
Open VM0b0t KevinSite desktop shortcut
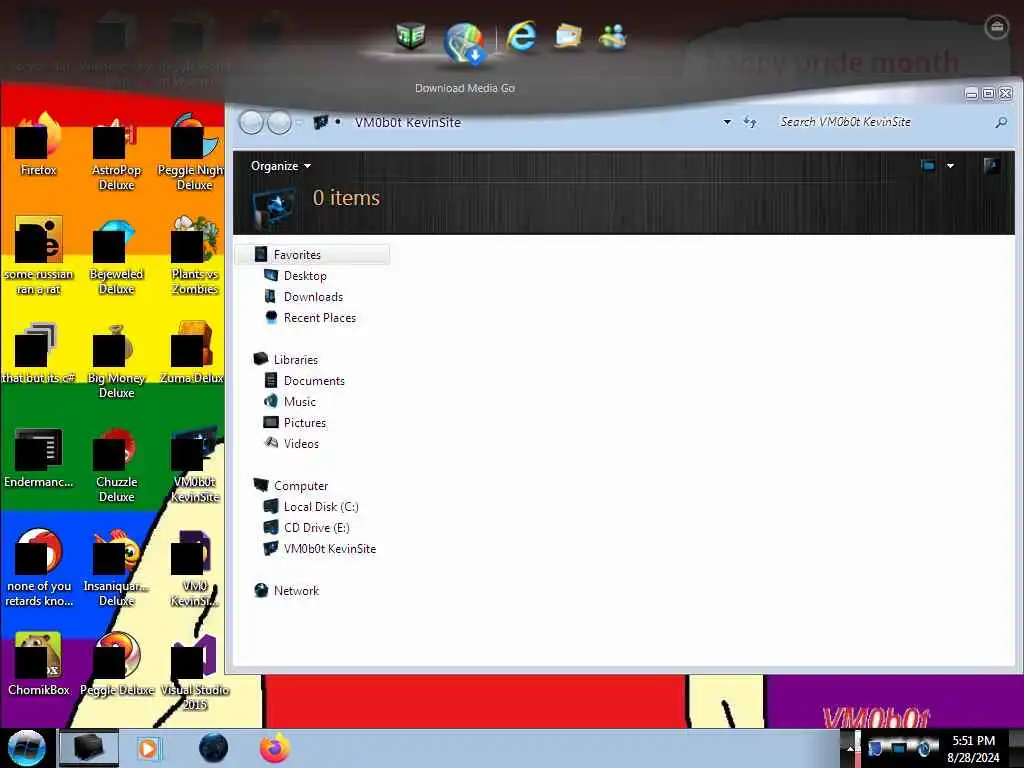point(195,465)
